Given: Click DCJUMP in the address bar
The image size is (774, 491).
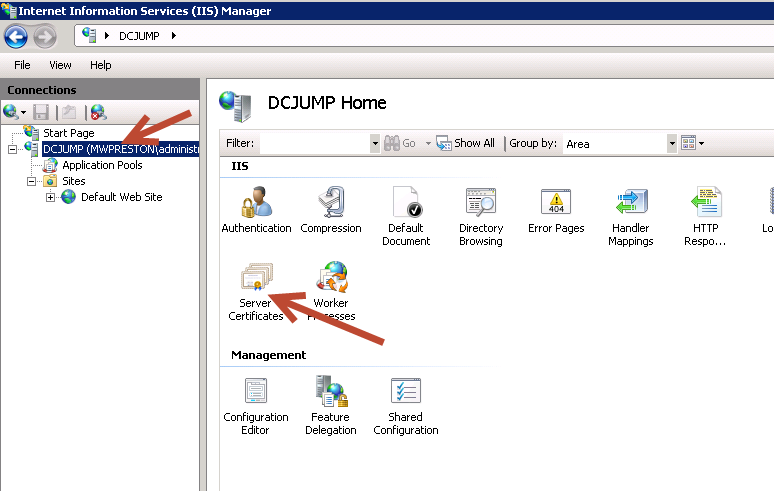Looking at the screenshot, I should coord(139,36).
